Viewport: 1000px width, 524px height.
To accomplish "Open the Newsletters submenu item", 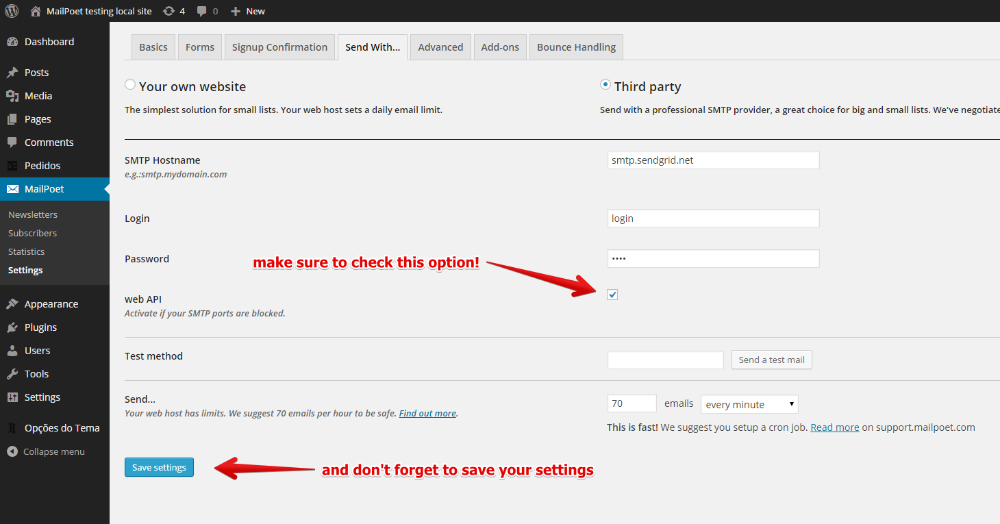I will click(x=33, y=215).
